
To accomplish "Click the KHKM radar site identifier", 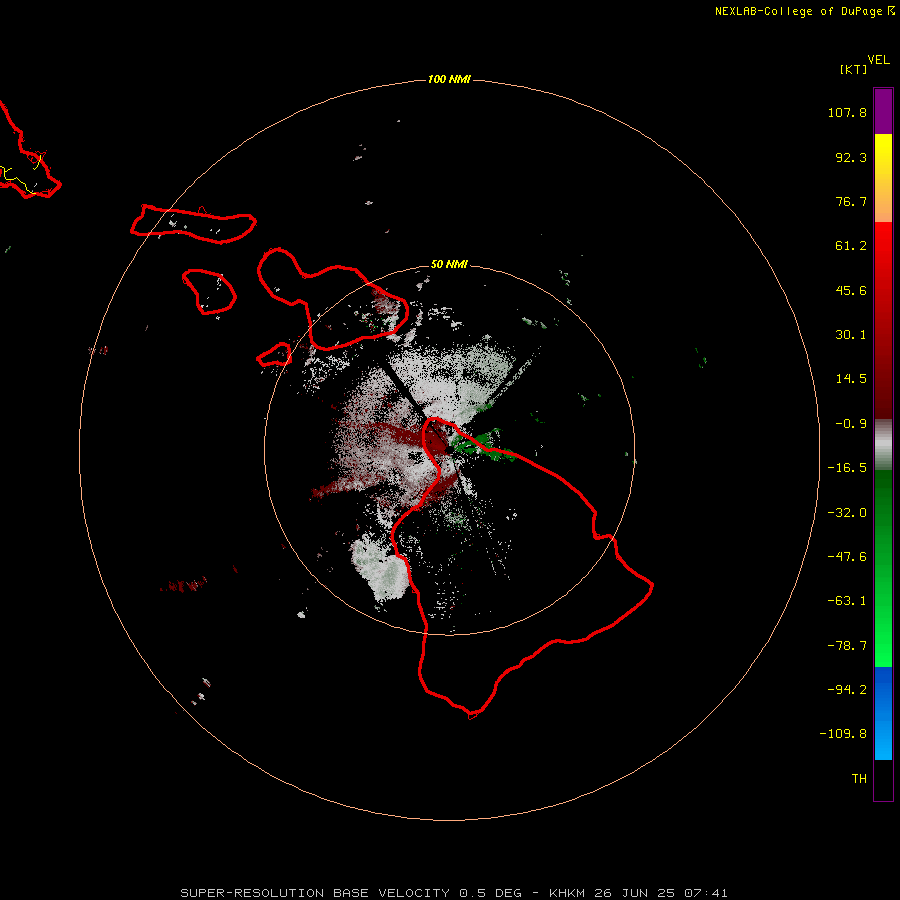I will coord(567,893).
